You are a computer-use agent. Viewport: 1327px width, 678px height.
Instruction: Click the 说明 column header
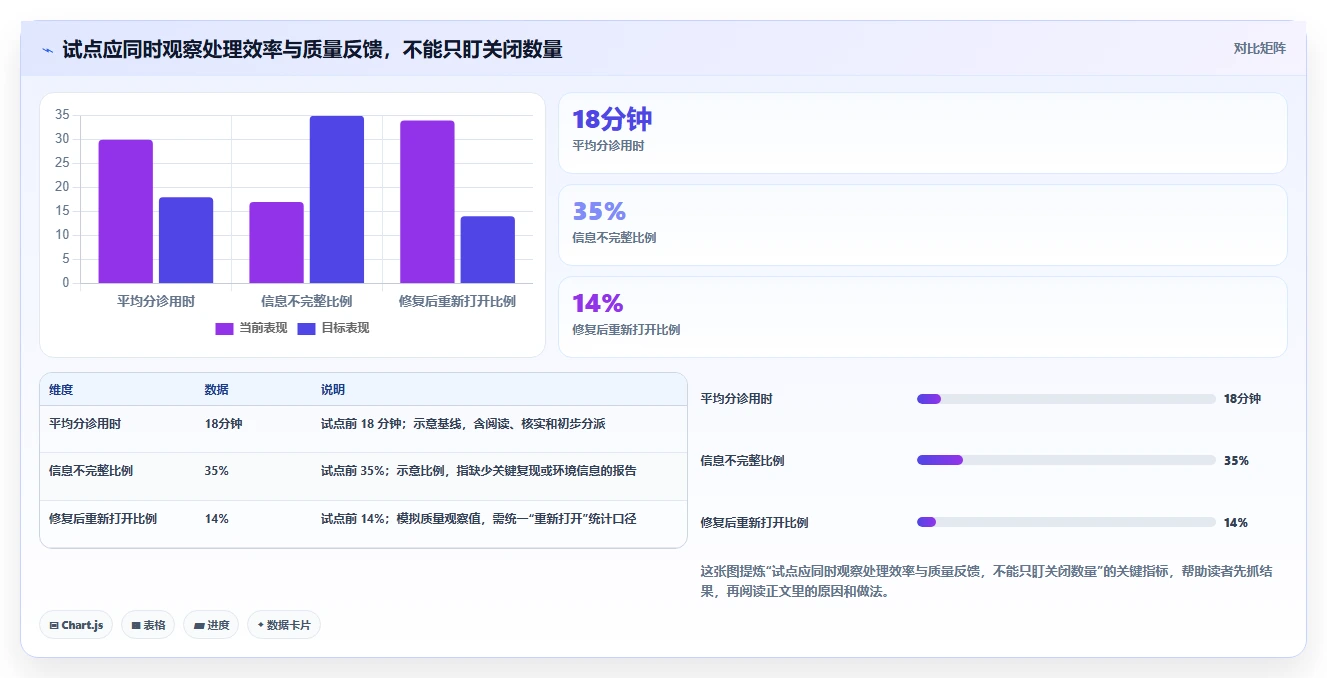(333, 390)
